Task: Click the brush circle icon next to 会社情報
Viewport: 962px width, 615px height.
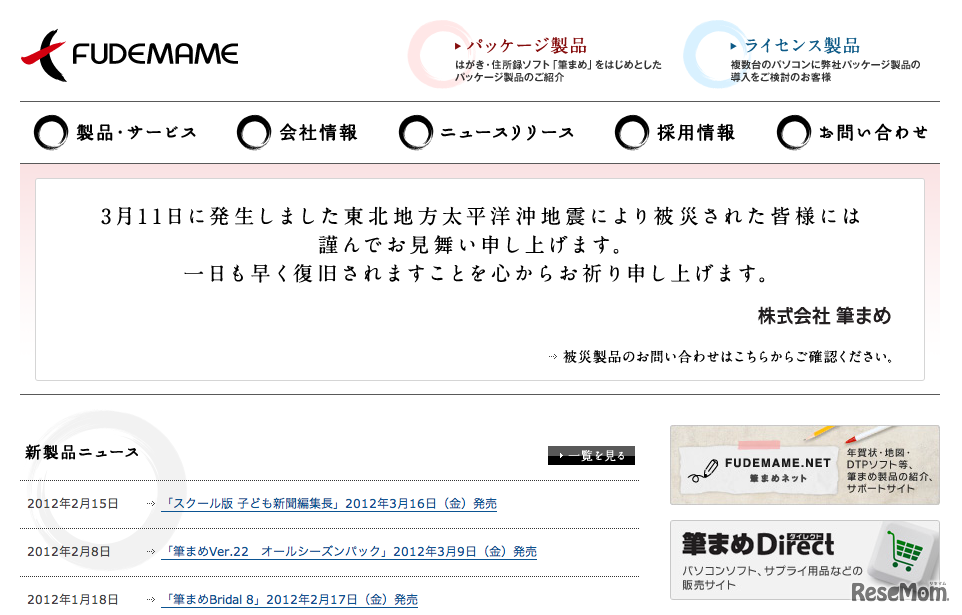Action: click(x=254, y=131)
